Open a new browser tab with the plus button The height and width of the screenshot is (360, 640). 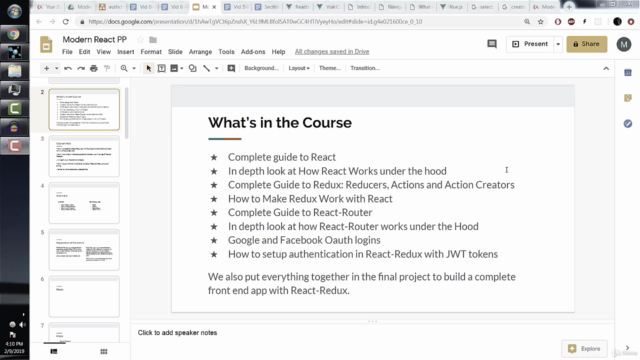(569, 7)
